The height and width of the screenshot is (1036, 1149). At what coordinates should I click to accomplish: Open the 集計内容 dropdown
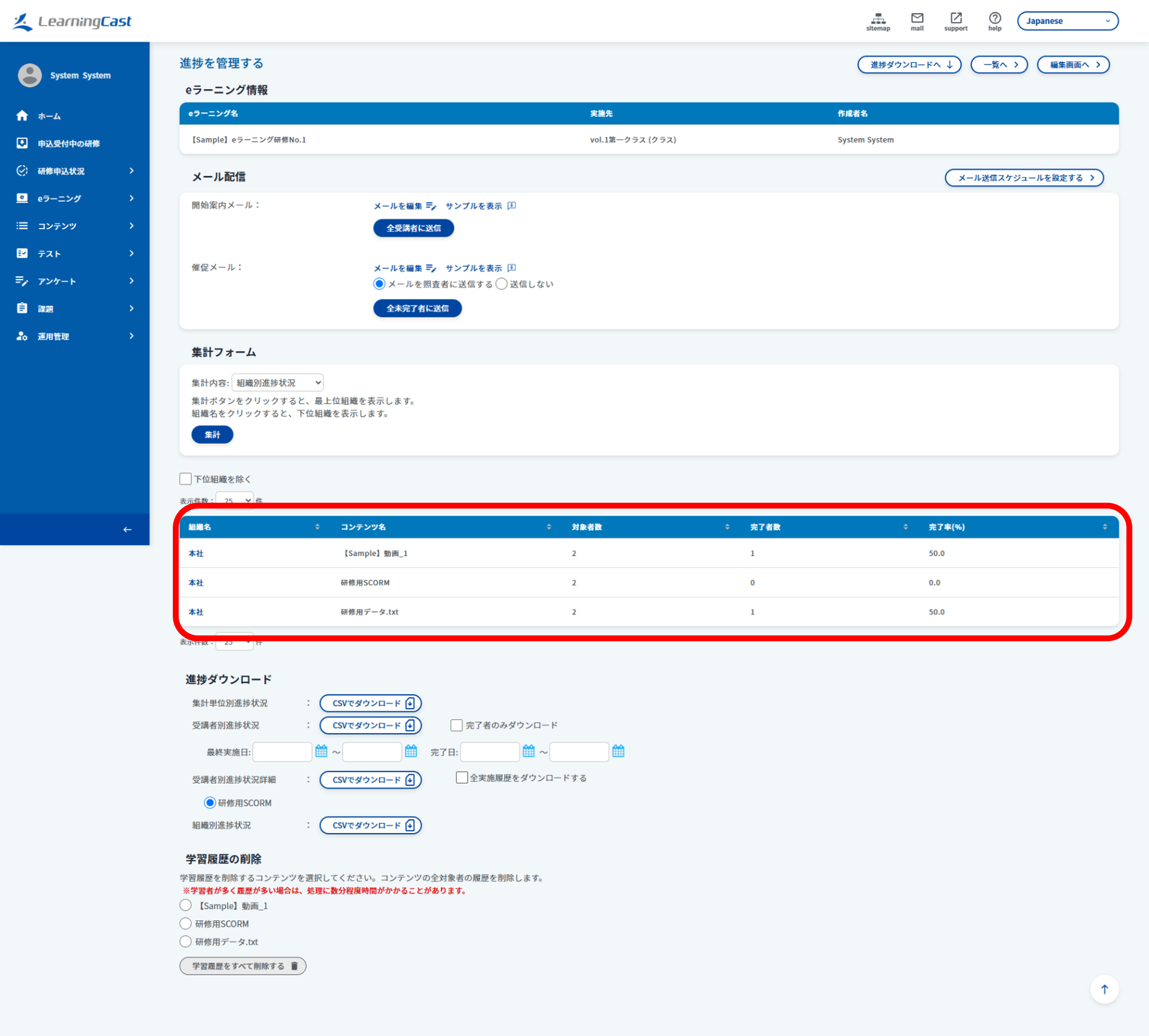click(x=278, y=383)
